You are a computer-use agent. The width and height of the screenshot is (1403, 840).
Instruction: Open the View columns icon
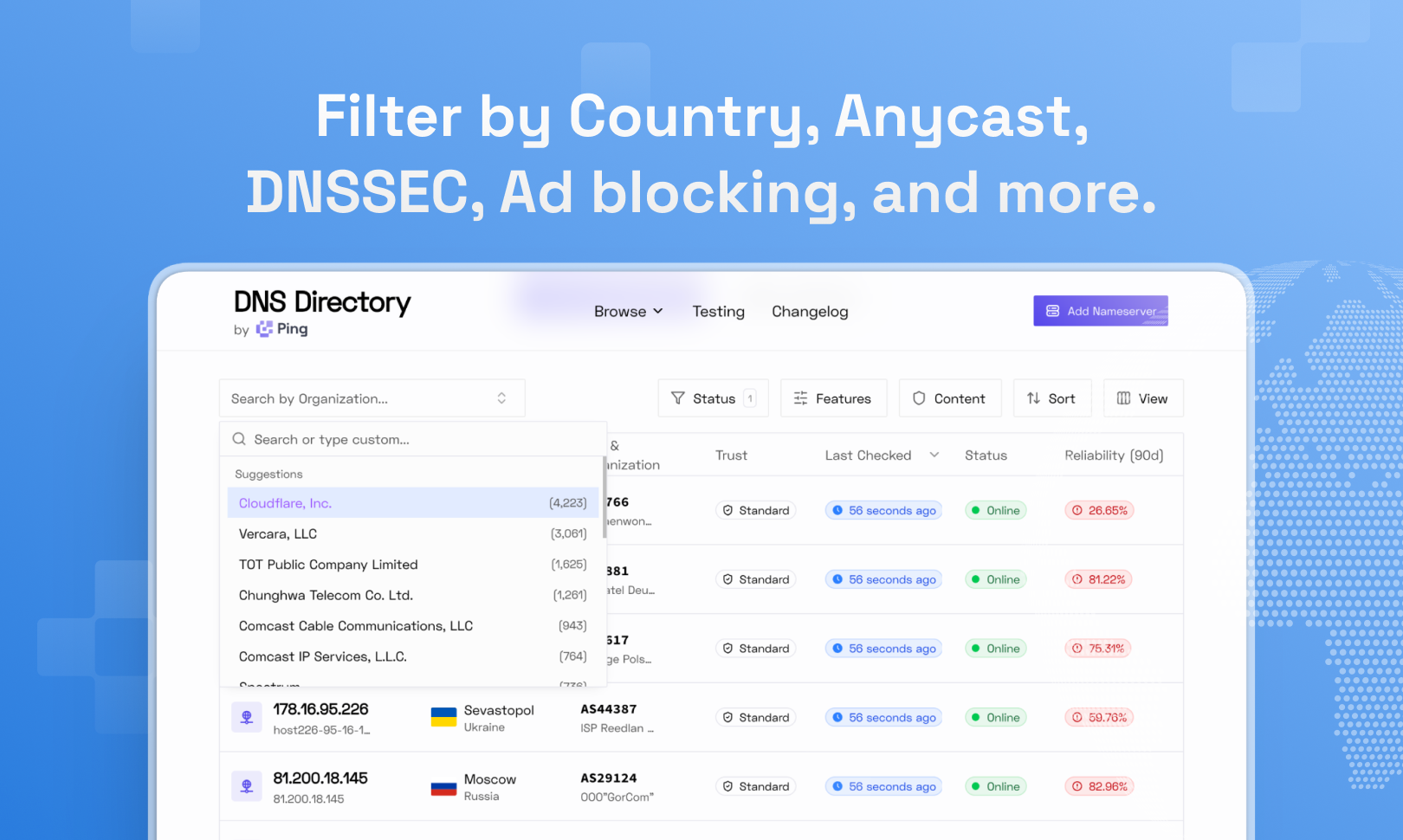click(1124, 398)
